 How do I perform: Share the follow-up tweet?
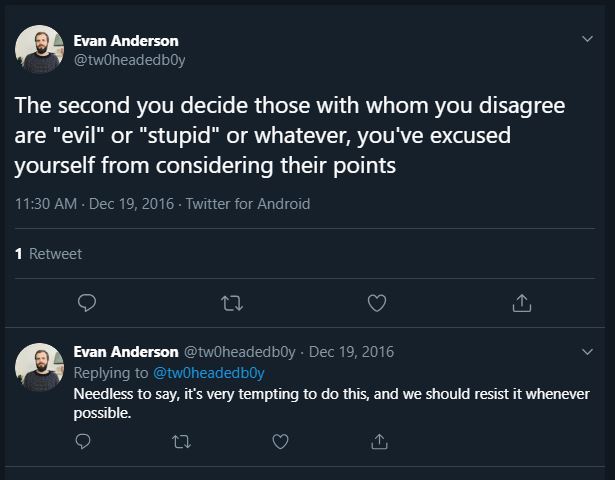point(379,440)
